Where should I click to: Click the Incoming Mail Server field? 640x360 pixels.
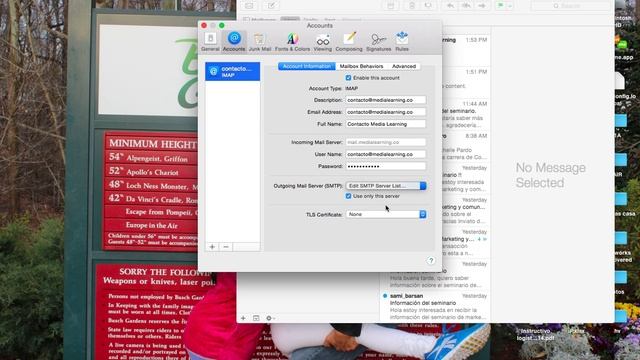point(386,142)
